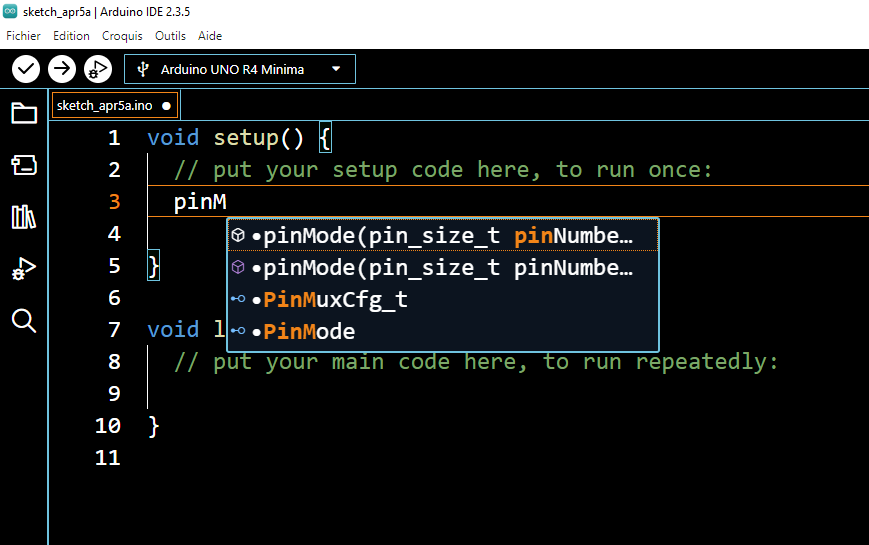Open the Sketchbook folder sidebar icon
Image resolution: width=869 pixels, height=545 pixels.
pos(24,113)
